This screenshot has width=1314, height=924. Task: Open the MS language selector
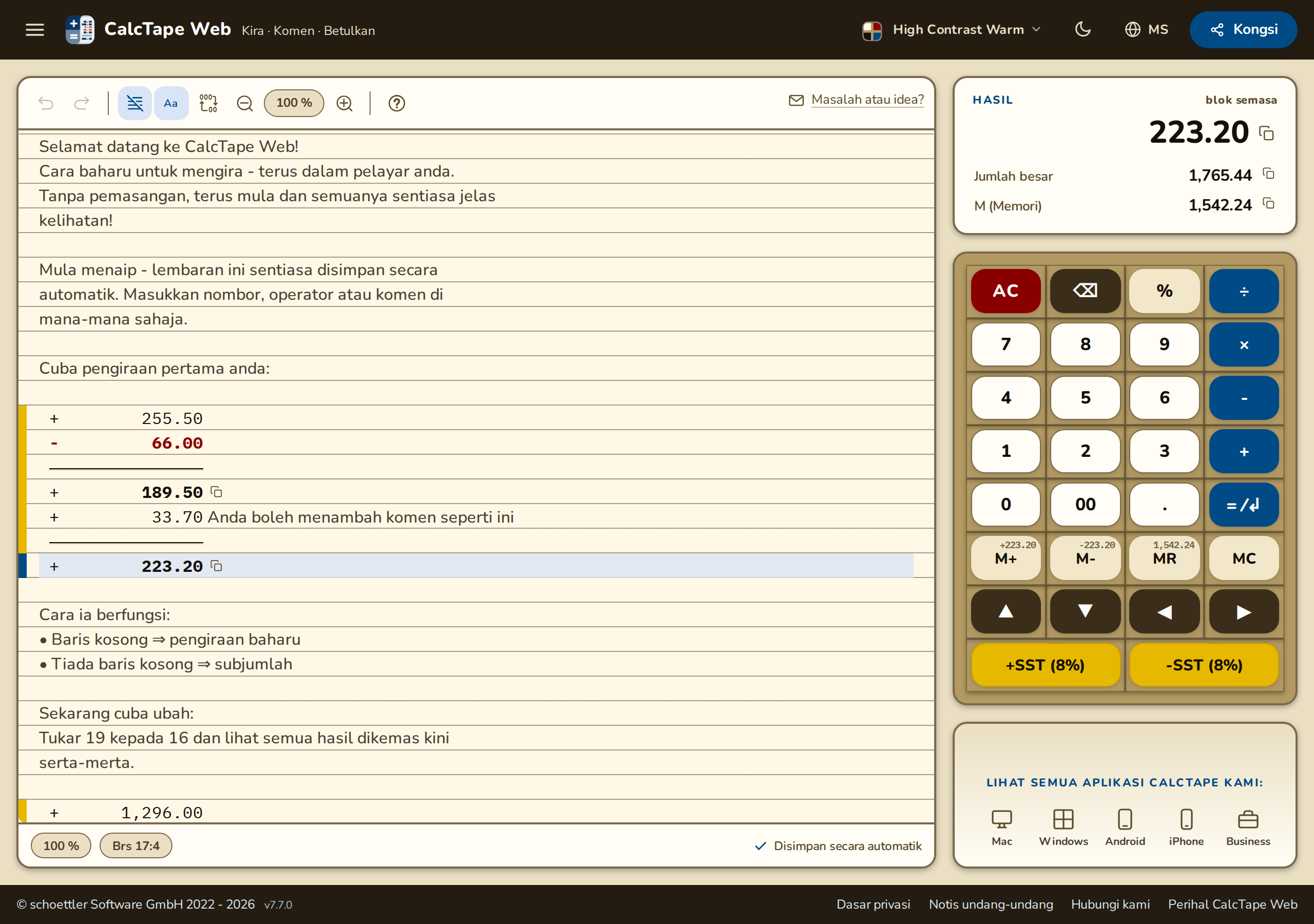click(1146, 30)
